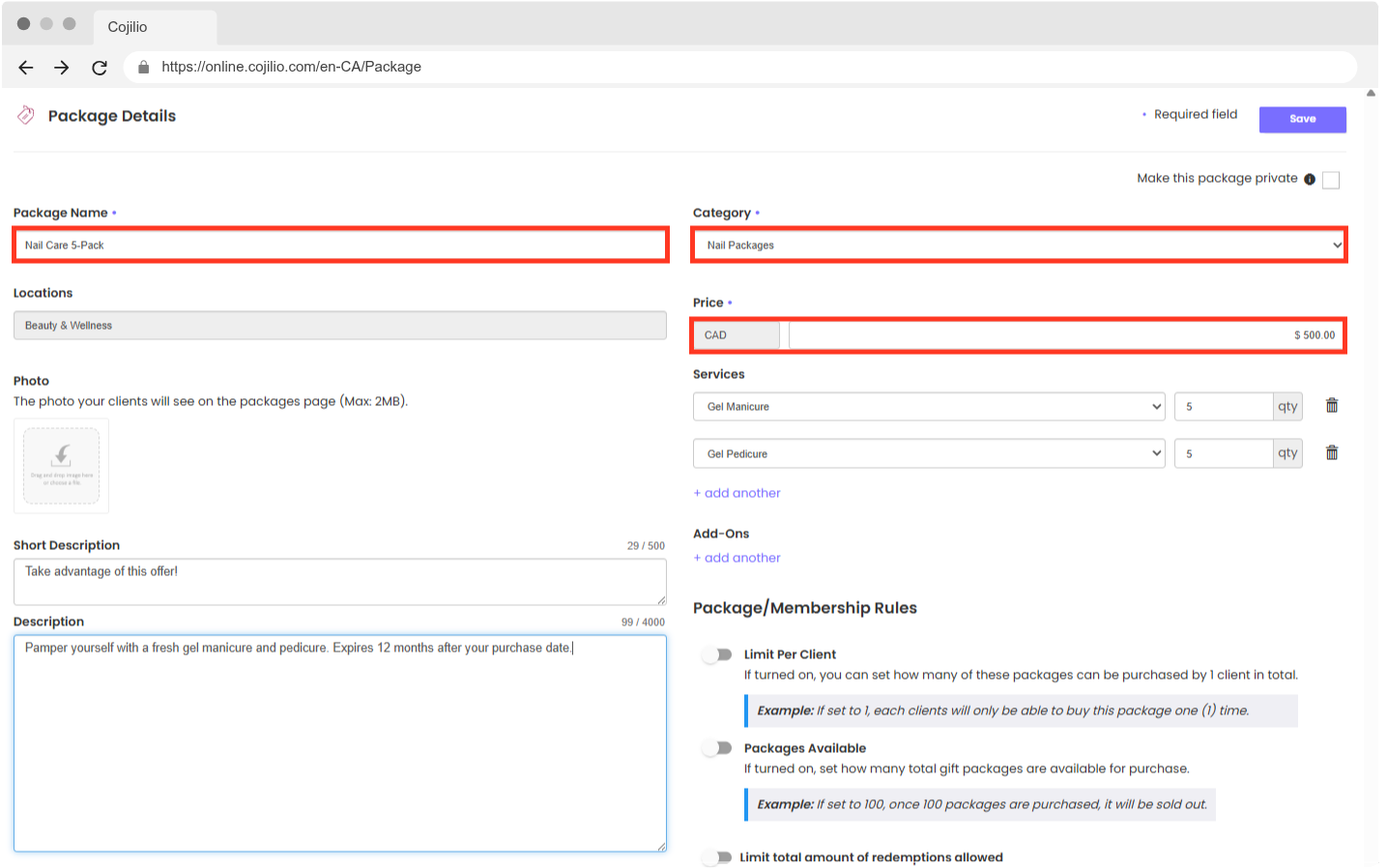Click the page scrollbar up arrow
Viewport: 1387px width, 868px height.
[x=1371, y=94]
